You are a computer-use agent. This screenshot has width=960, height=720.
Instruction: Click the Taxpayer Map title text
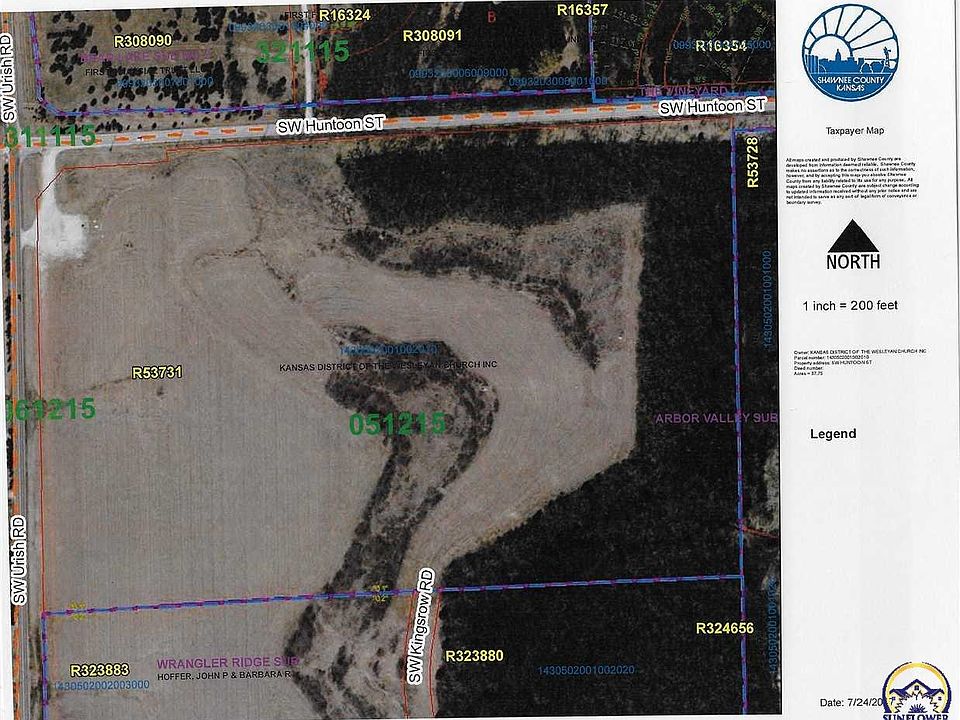pyautogui.click(x=852, y=131)
